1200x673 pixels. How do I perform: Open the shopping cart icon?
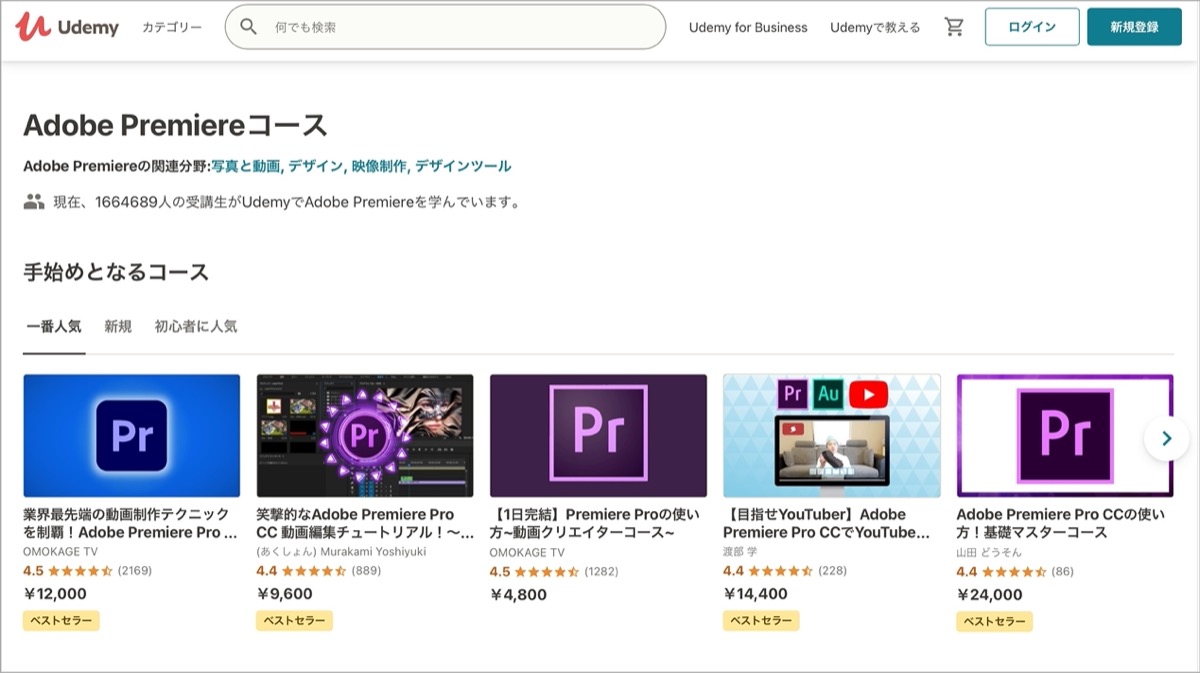954,27
